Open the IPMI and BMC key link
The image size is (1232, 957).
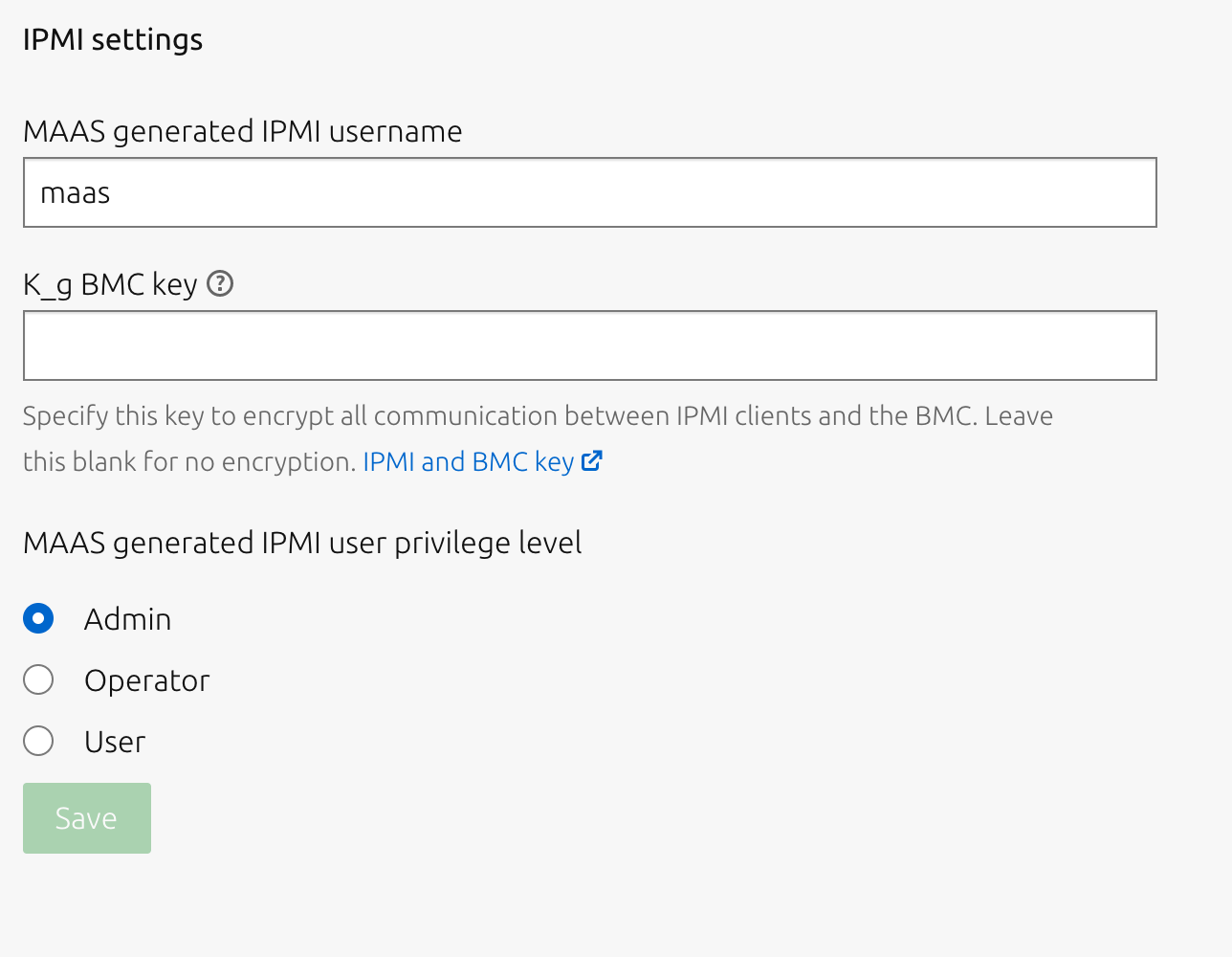[468, 461]
